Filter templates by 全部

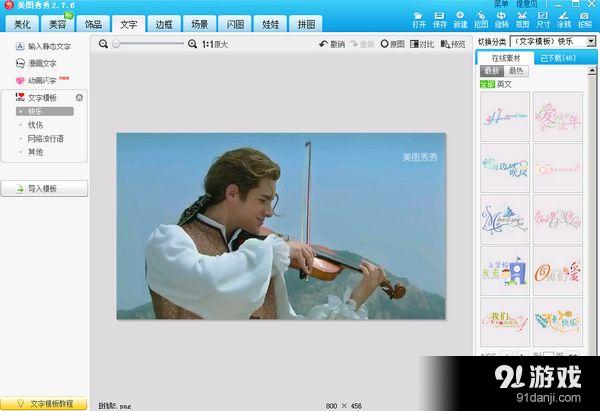[487, 84]
